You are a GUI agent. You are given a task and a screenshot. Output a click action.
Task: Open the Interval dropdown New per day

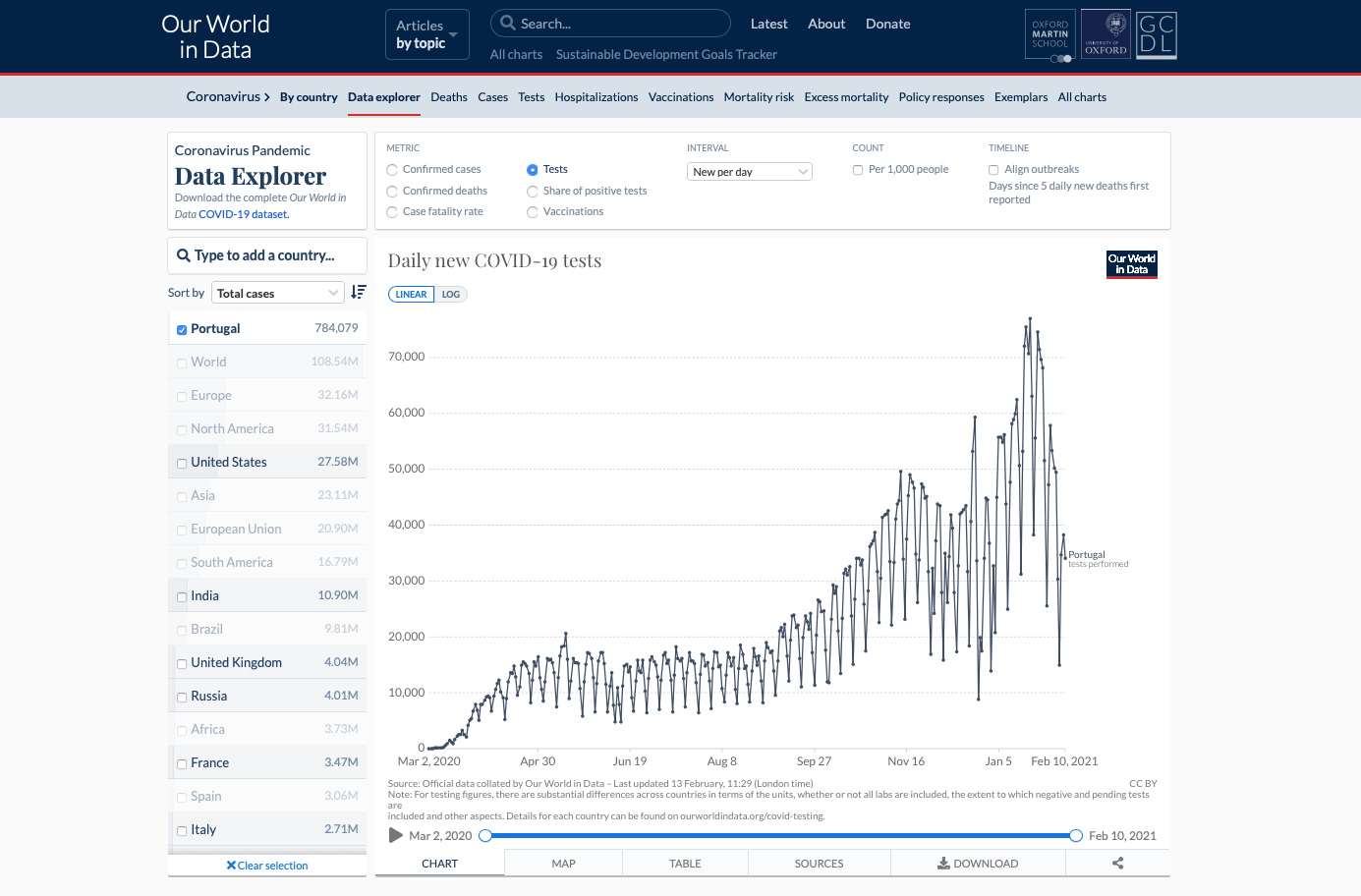(x=750, y=172)
